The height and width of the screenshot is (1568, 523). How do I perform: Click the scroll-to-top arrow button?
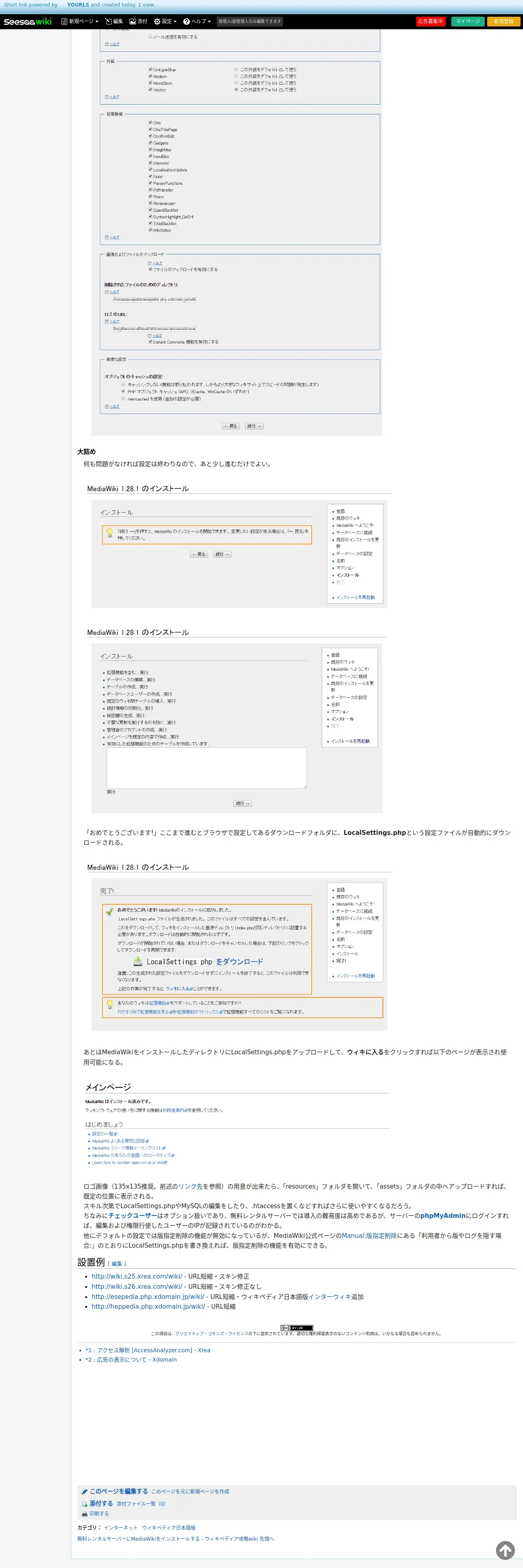pyautogui.click(x=505, y=1550)
